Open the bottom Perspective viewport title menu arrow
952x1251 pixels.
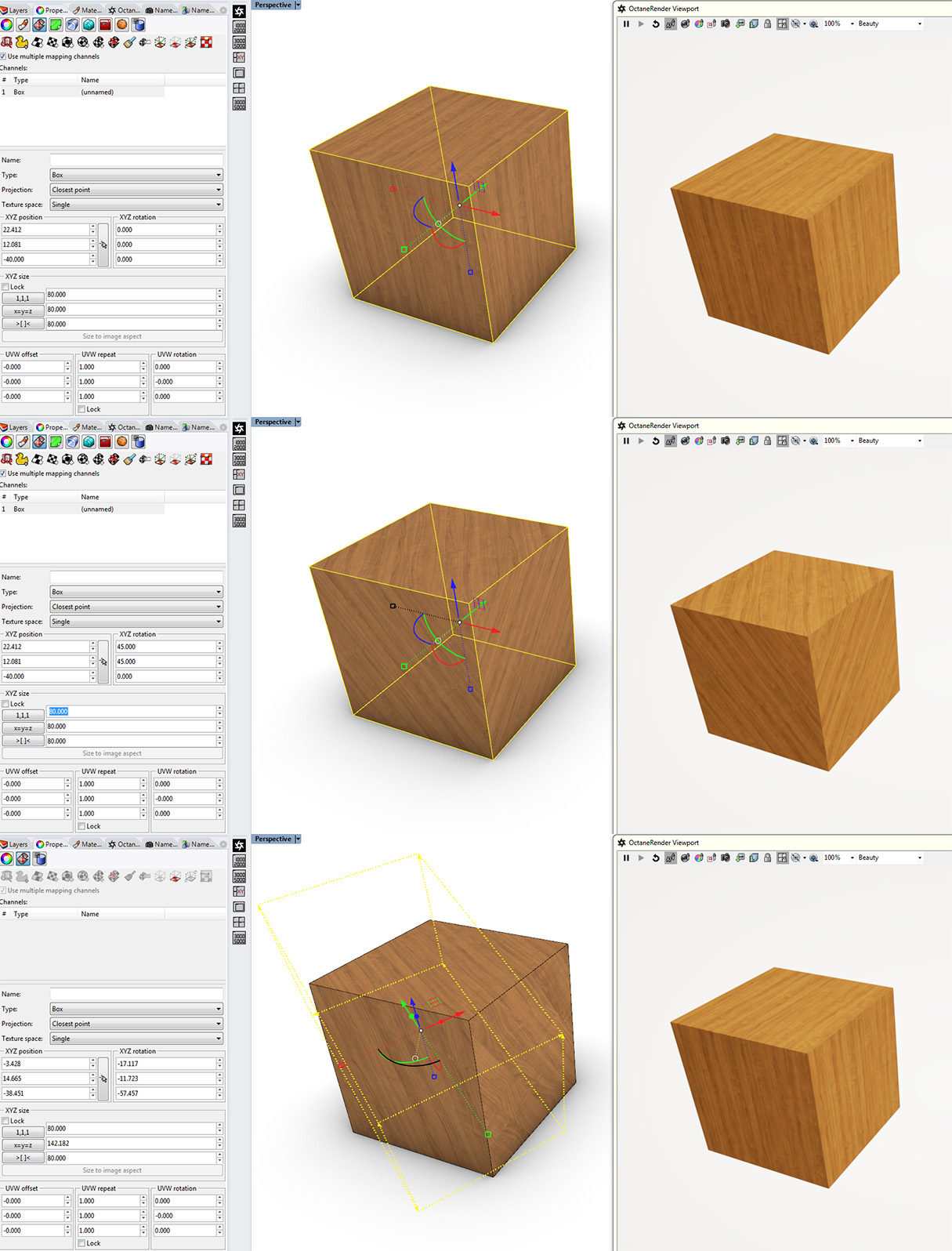298,839
